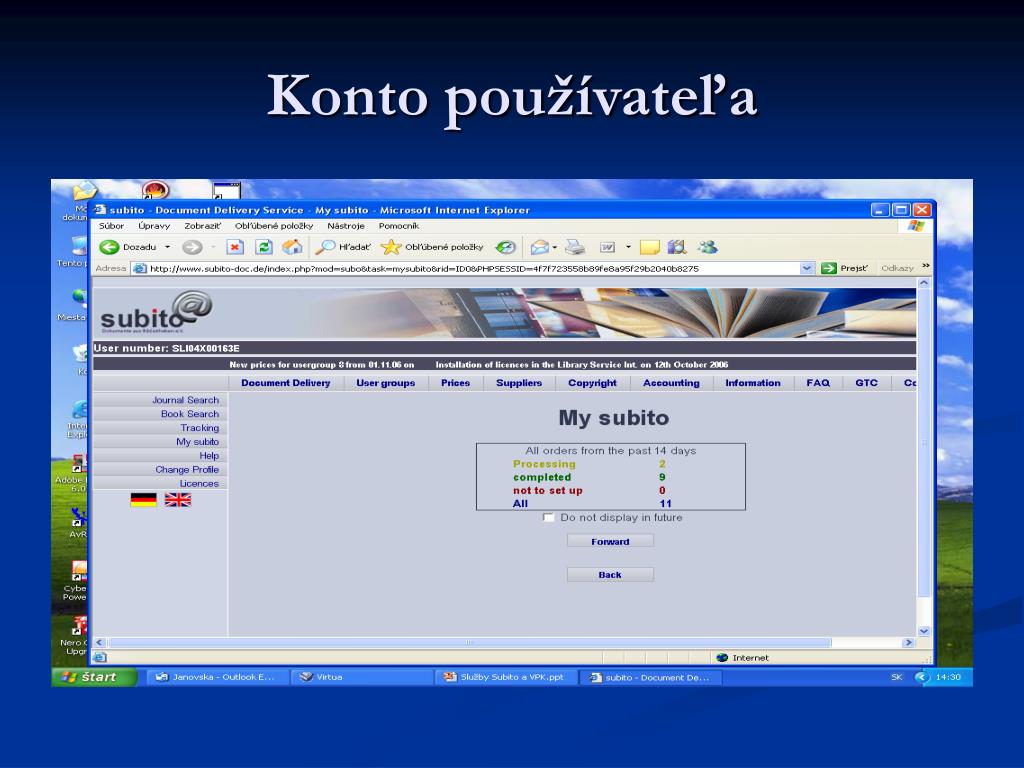Open User groups nav tab
Image resolution: width=1024 pixels, height=768 pixels.
385,383
